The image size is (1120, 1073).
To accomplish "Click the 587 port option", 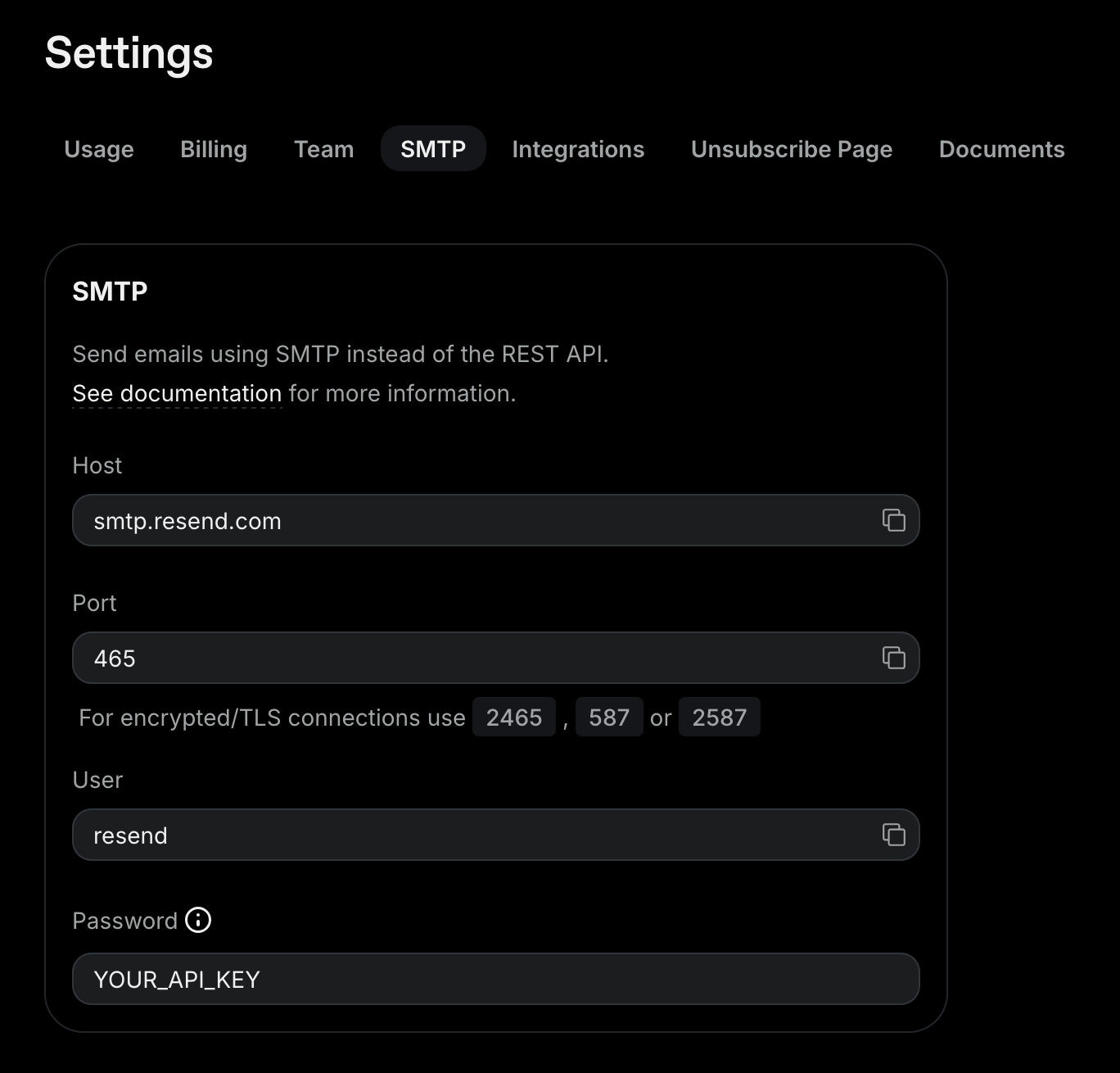I will coord(609,717).
